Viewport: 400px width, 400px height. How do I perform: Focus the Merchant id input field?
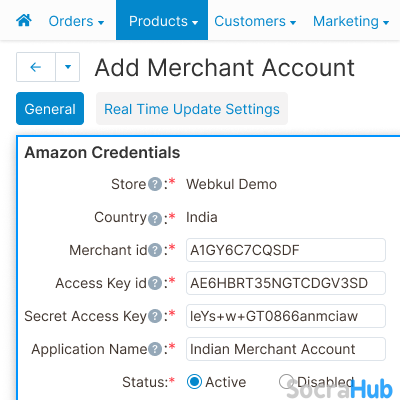pyautogui.click(x=286, y=250)
